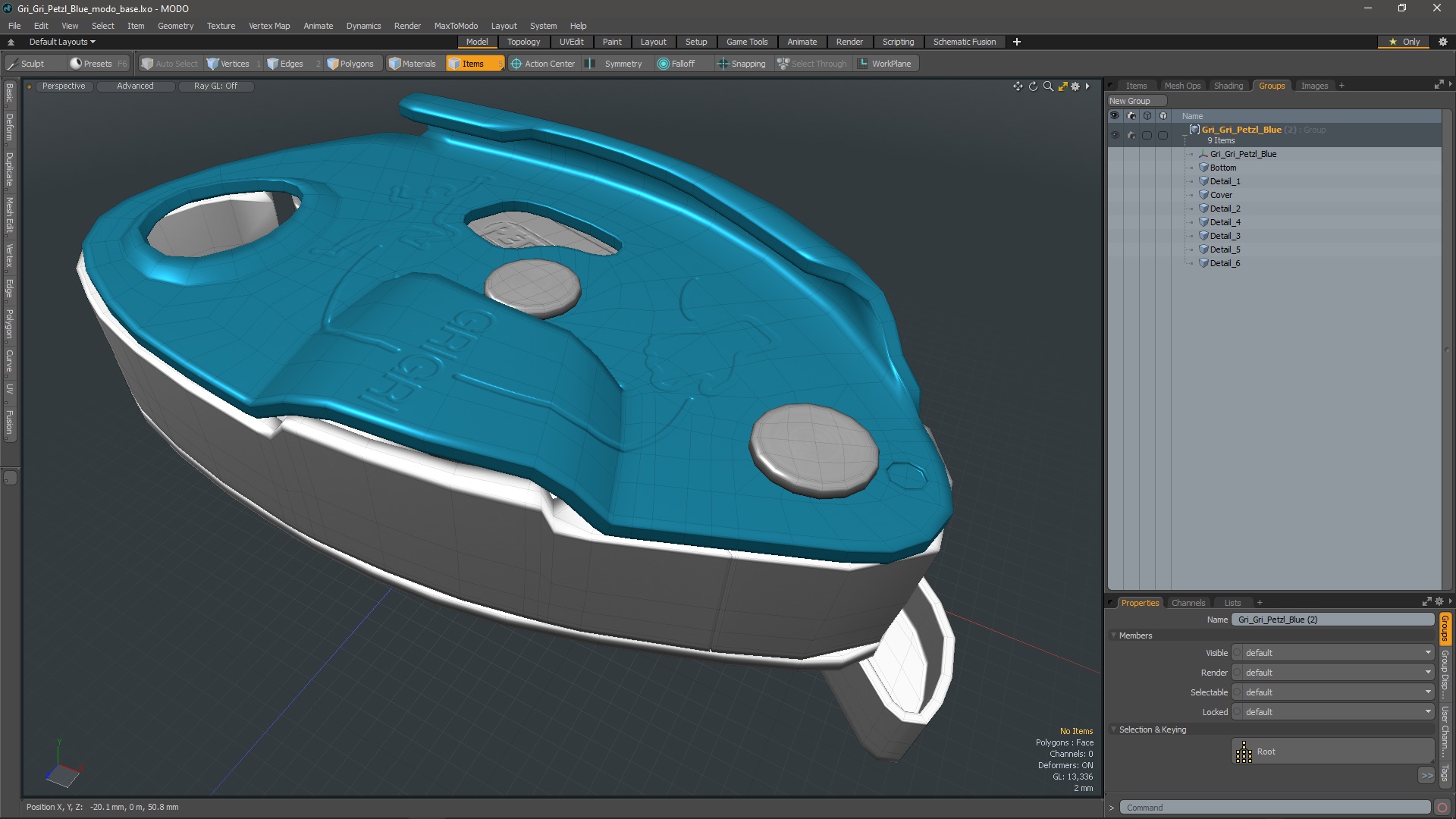Click the mesh icon beside Cover item

tap(1203, 195)
